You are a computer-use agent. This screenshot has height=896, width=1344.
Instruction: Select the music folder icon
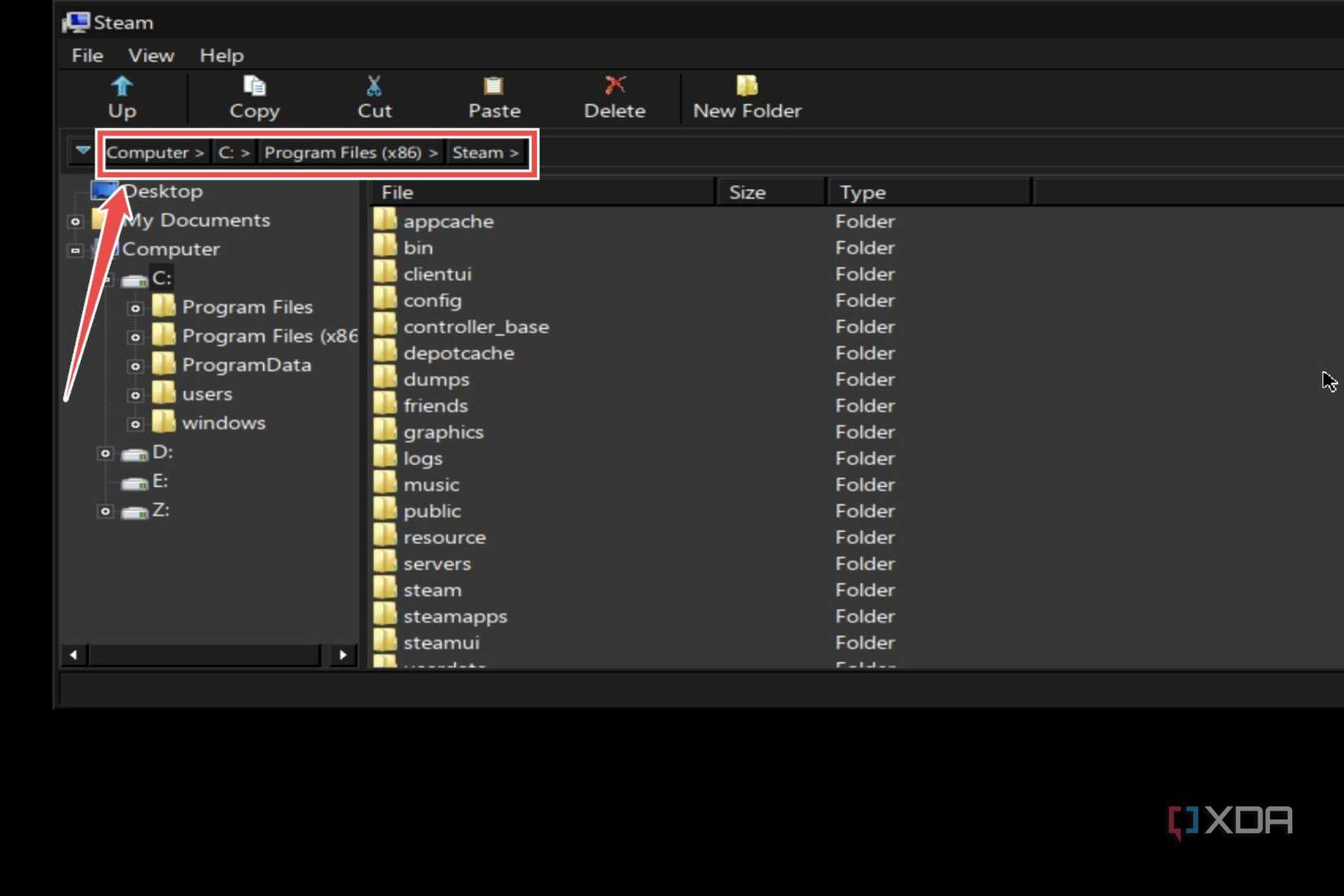coord(384,483)
